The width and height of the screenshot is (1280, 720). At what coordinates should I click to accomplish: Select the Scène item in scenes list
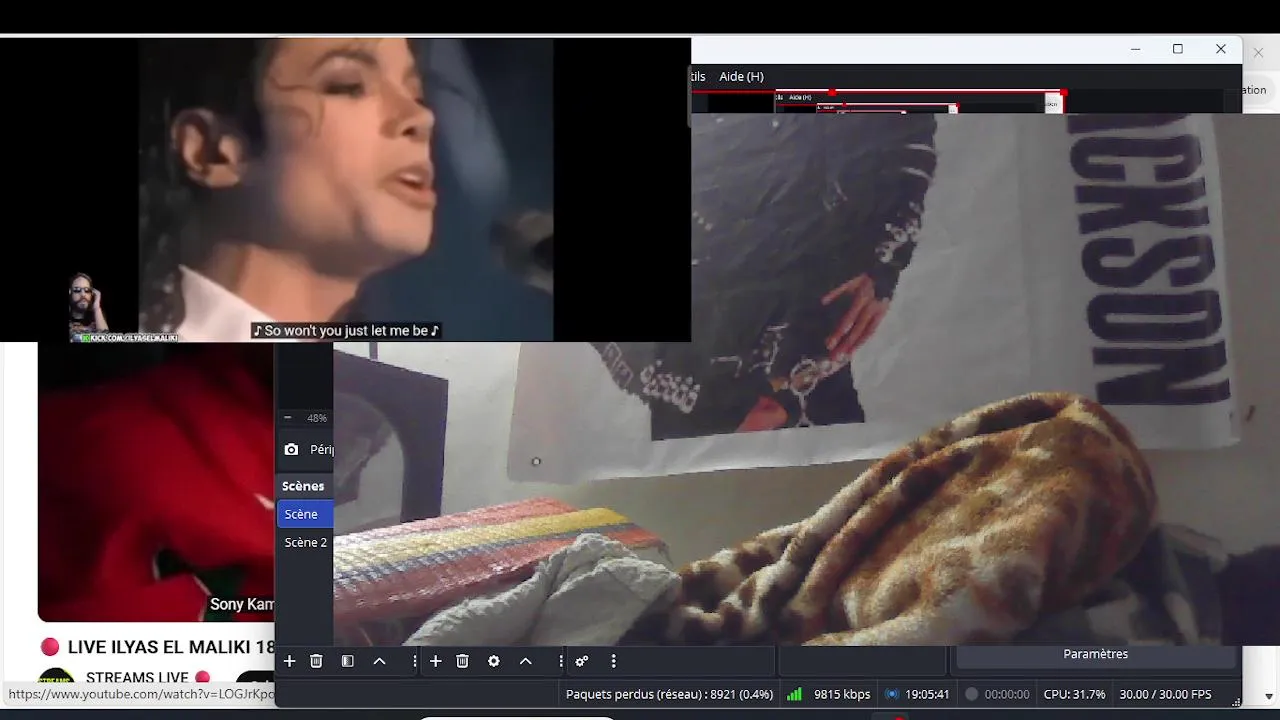(305, 514)
